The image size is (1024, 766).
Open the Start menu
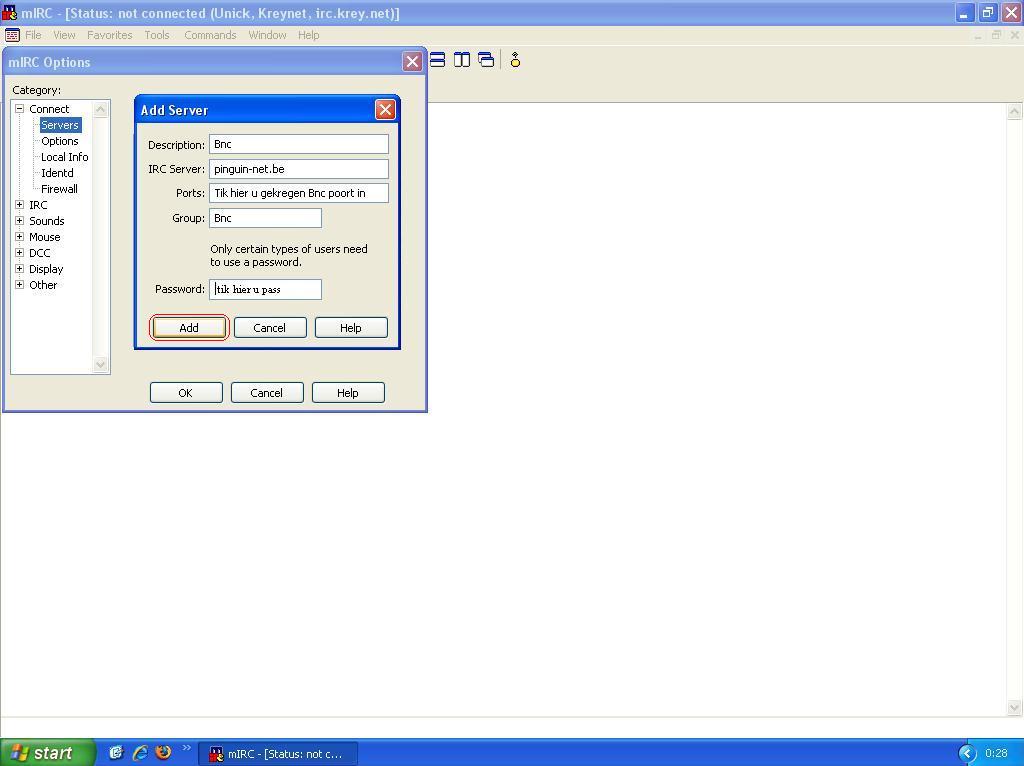tap(47, 753)
